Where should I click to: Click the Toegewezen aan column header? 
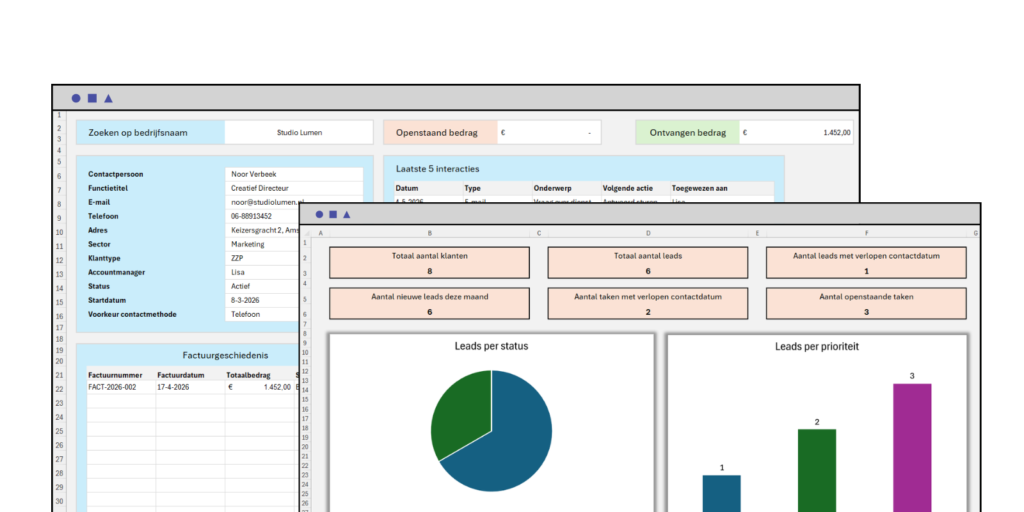point(700,188)
